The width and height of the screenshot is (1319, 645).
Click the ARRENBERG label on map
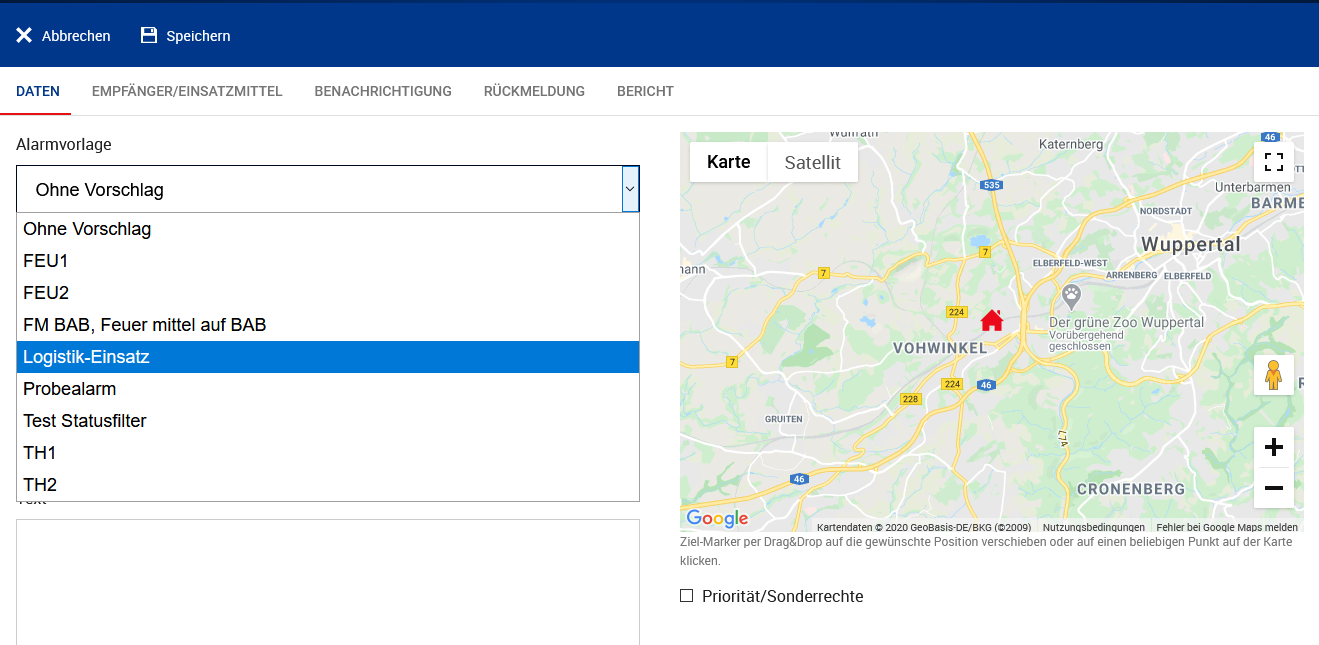(x=1131, y=275)
